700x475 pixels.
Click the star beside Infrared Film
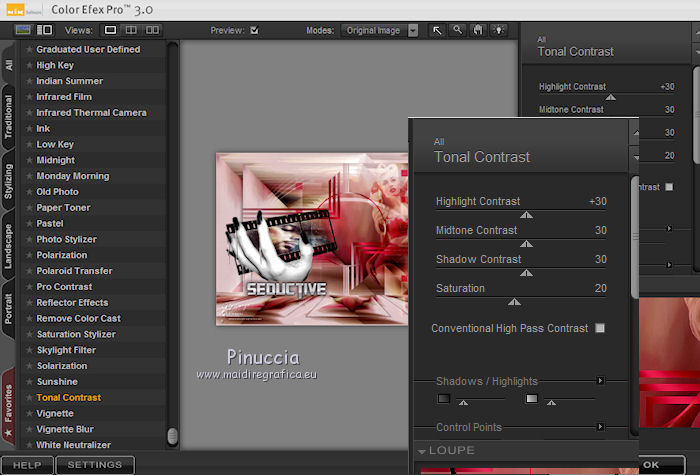pyautogui.click(x=29, y=97)
